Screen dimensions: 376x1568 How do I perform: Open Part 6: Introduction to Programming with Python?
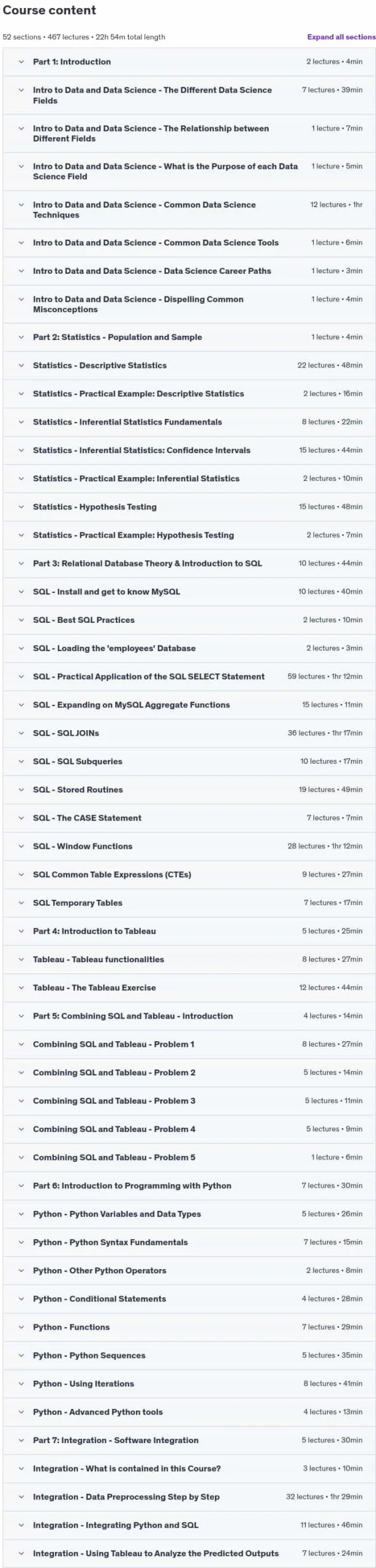pos(189,1186)
